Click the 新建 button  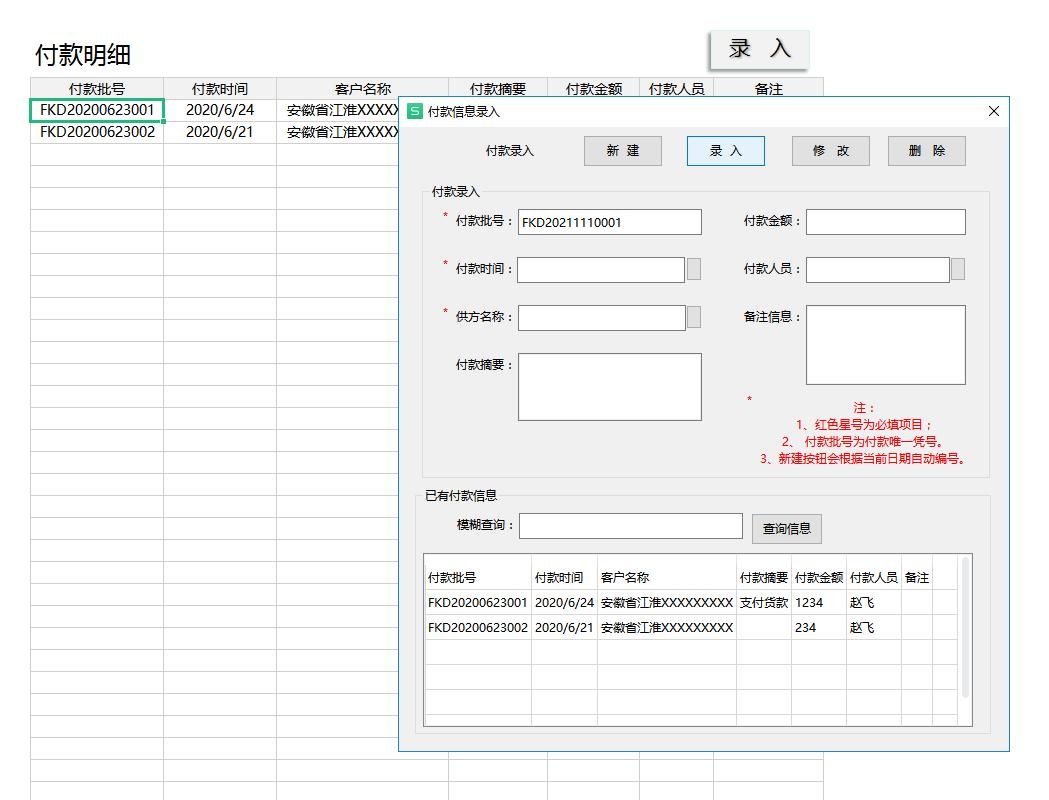coord(622,151)
